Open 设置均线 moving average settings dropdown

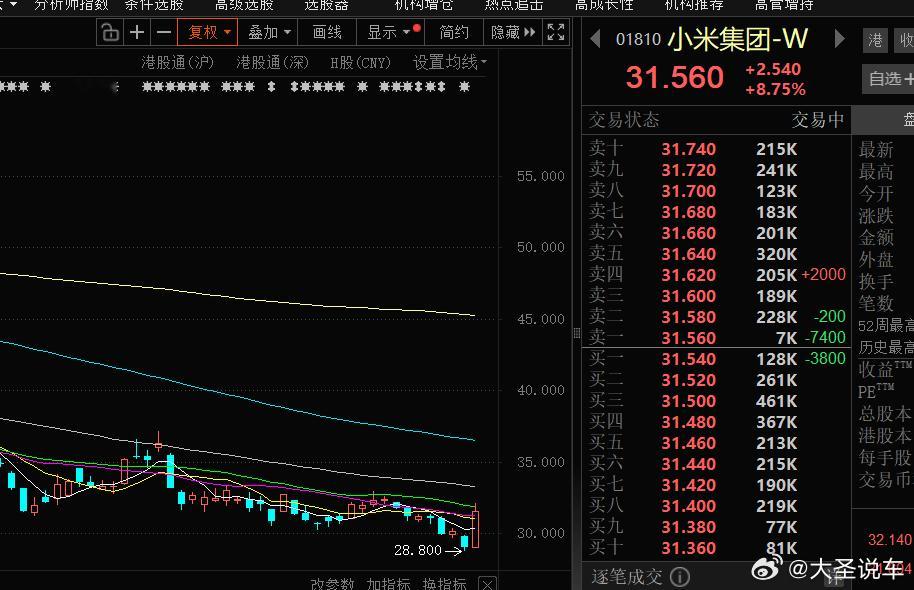pyautogui.click(x=449, y=62)
